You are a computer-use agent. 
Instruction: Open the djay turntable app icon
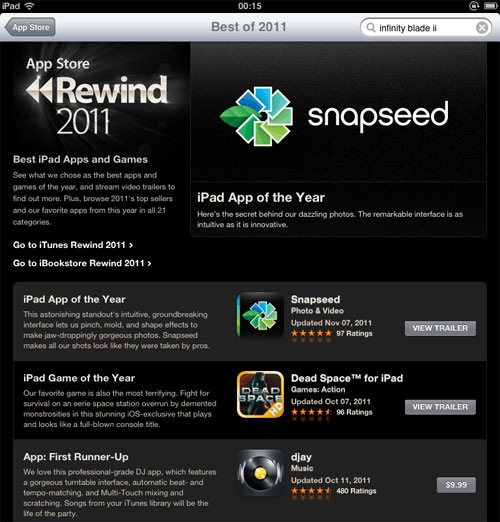260,473
